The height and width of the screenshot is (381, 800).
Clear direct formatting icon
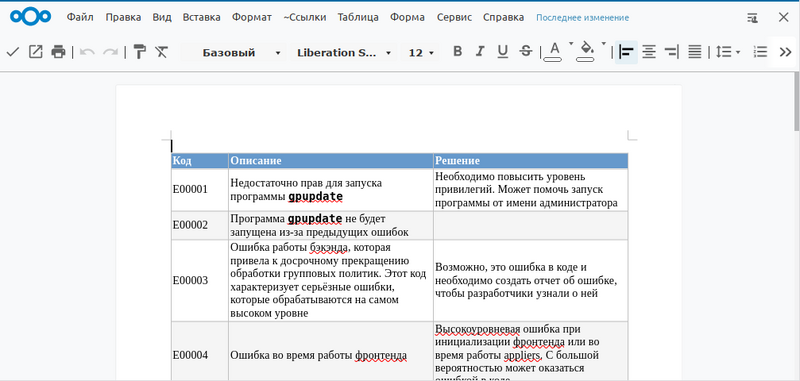click(x=162, y=52)
